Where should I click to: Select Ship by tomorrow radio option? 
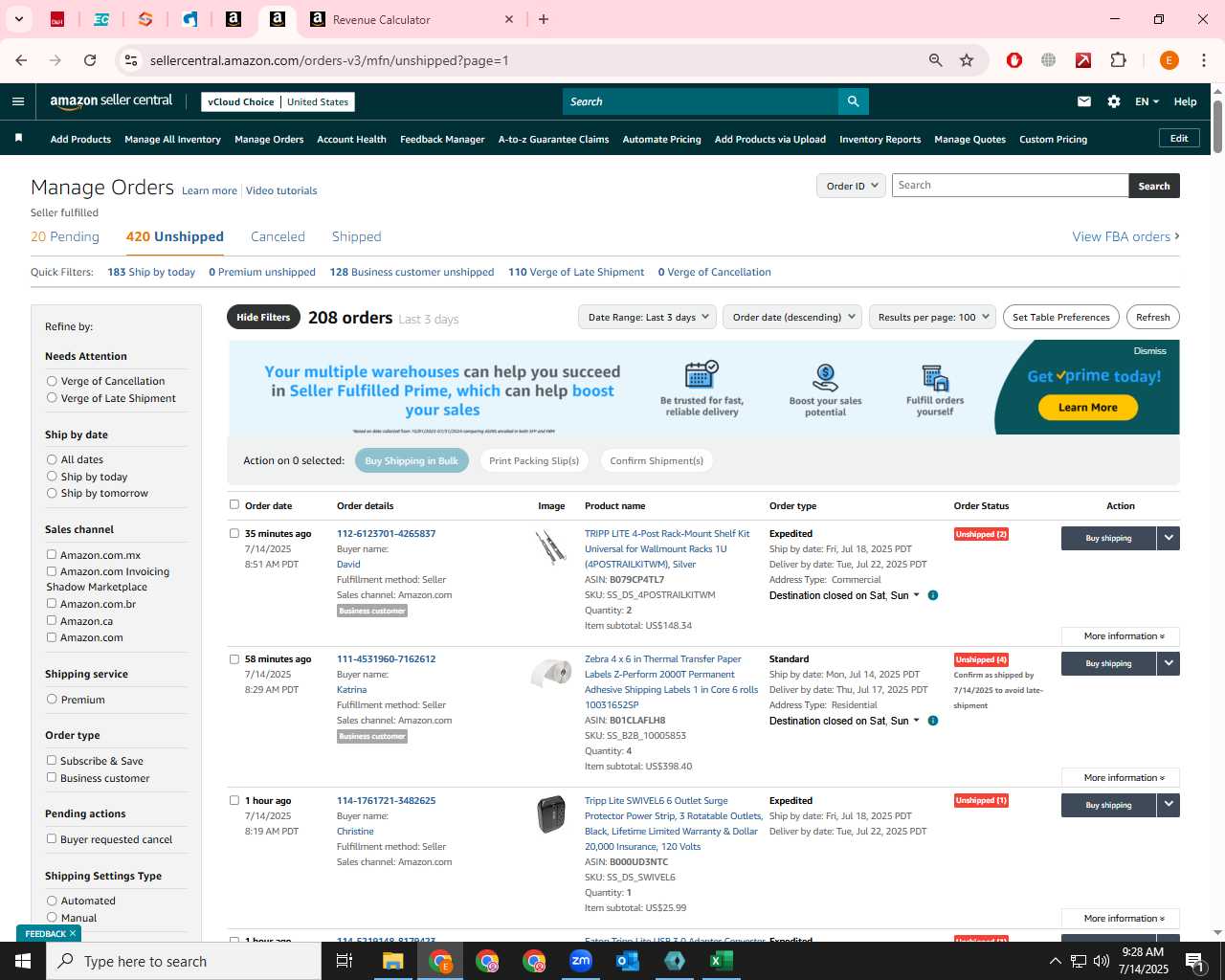coord(52,493)
